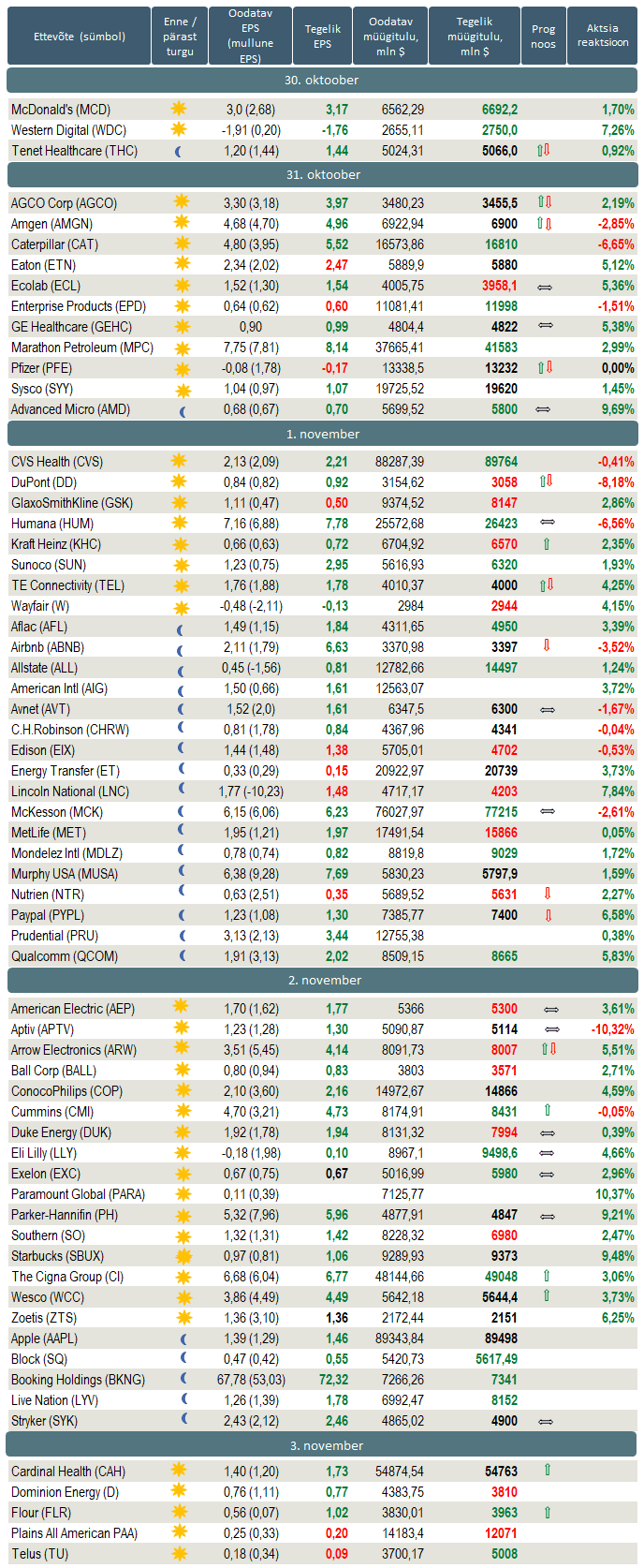Image resolution: width=644 pixels, height=1568 pixels.
Task: Click the sideways arrow in Humana (HUM) row
Action: pos(548,522)
